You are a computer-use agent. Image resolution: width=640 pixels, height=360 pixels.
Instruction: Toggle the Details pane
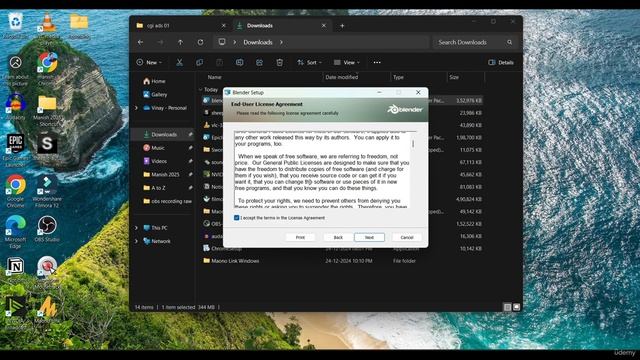tap(501, 62)
